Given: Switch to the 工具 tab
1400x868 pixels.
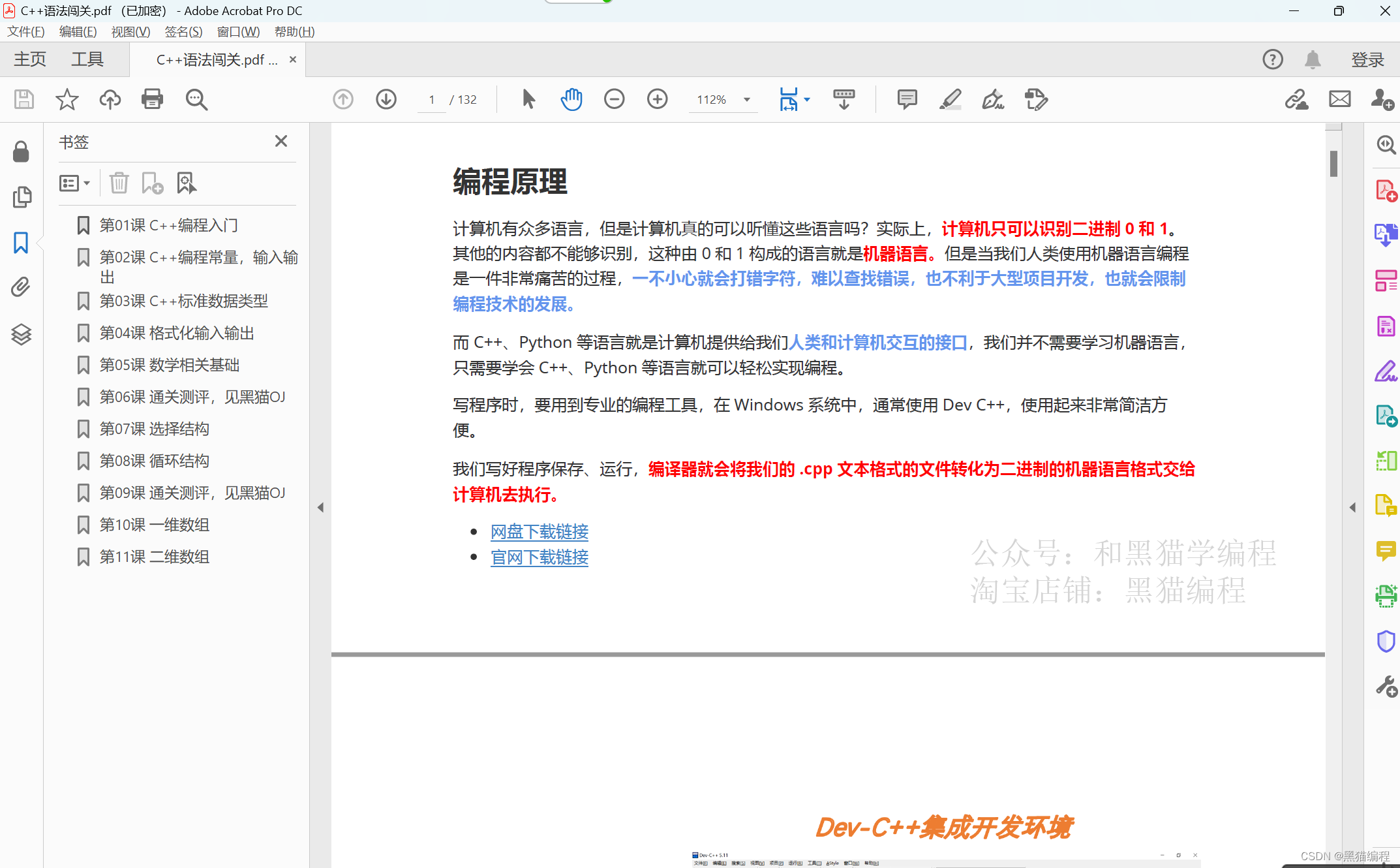Looking at the screenshot, I should (x=87, y=59).
